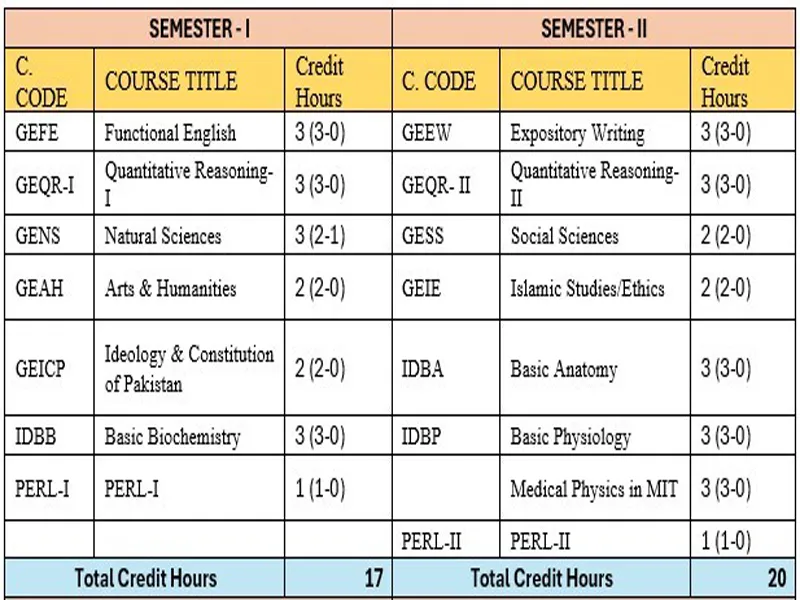Select the Basic Physiology course cell
Screen dimensions: 800x600
pos(570,437)
